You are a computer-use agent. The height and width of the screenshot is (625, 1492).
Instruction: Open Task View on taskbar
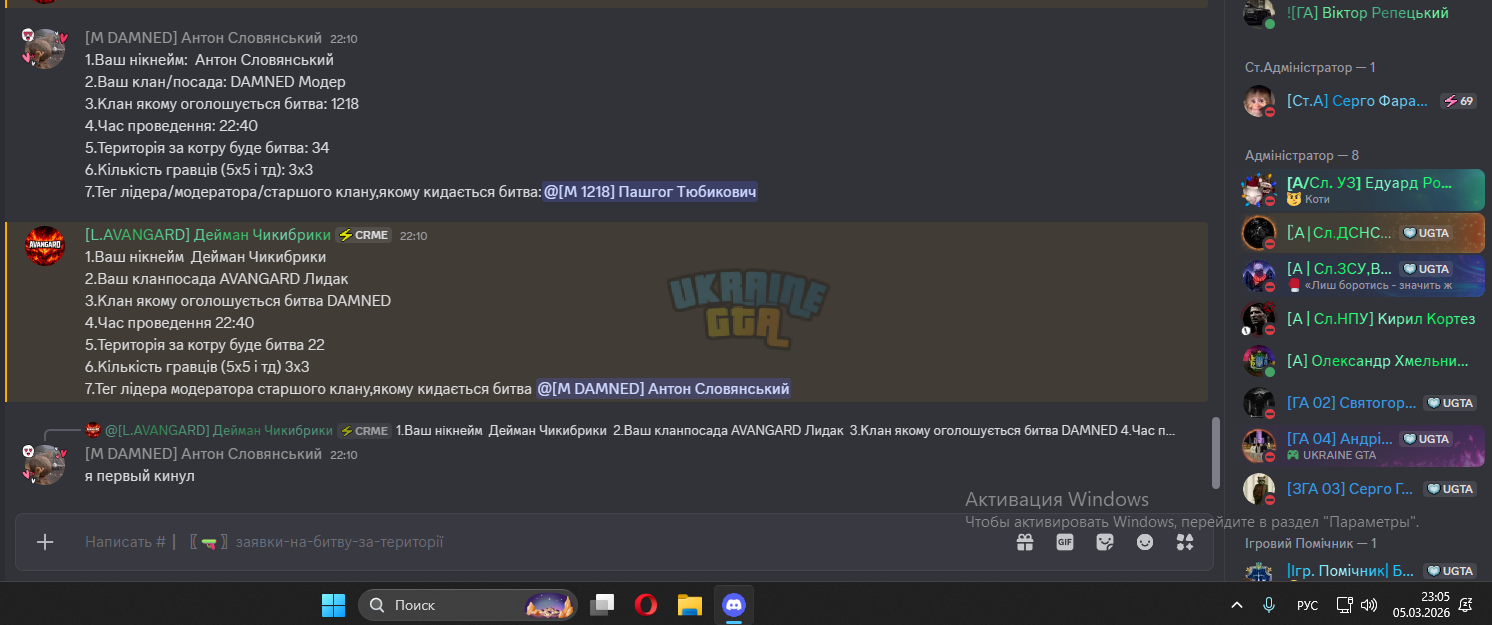(x=602, y=605)
